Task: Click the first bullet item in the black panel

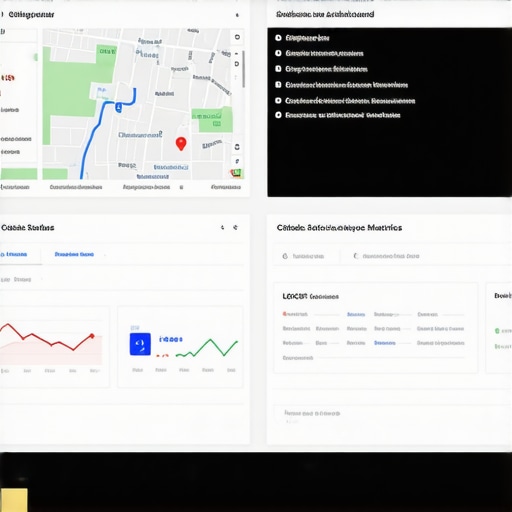Action: [x=302, y=38]
